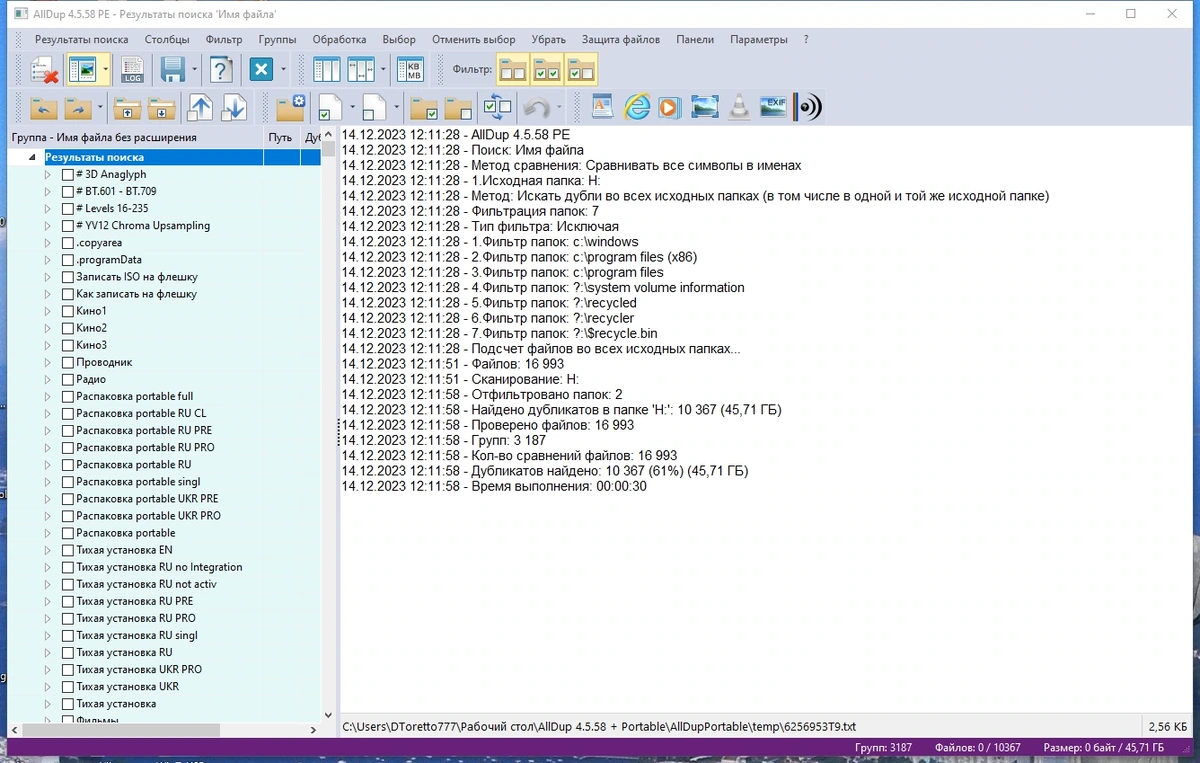Viewport: 1200px width, 763px height.
Task: Click the EXIF viewer icon
Action: 773,107
